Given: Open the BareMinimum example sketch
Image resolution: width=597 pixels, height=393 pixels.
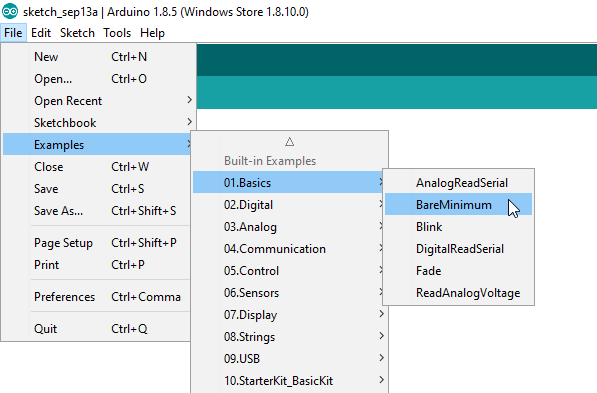Looking at the screenshot, I should (x=458, y=204).
